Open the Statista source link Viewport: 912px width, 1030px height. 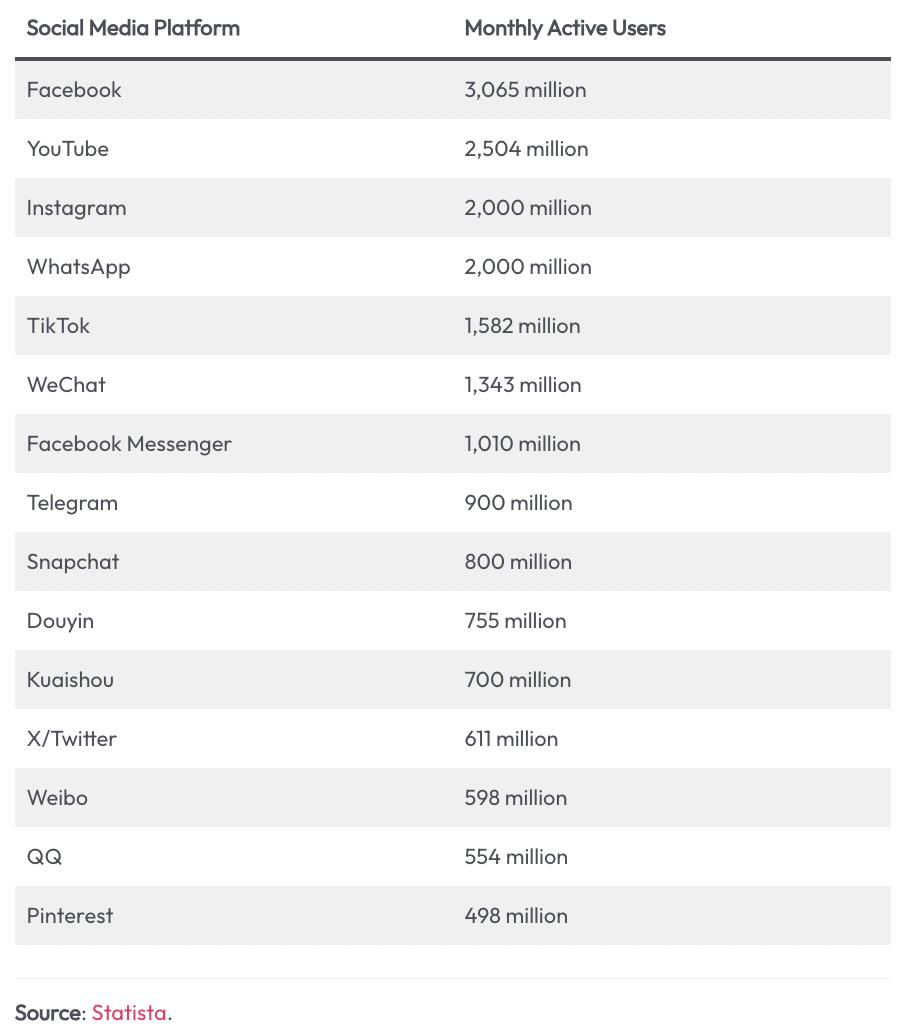pyautogui.click(x=129, y=1012)
